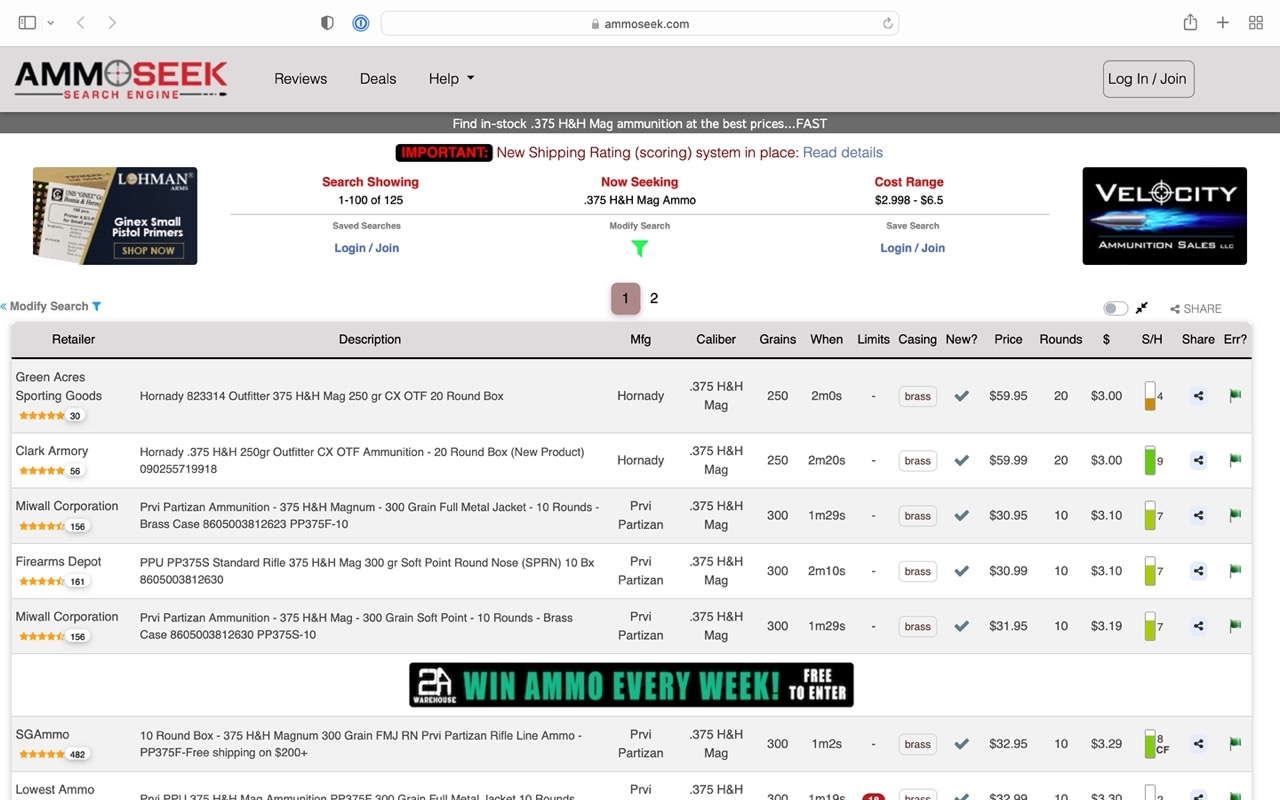This screenshot has height=800, width=1280.
Task: Share the Firearms Depot listing
Action: [x=1198, y=571]
